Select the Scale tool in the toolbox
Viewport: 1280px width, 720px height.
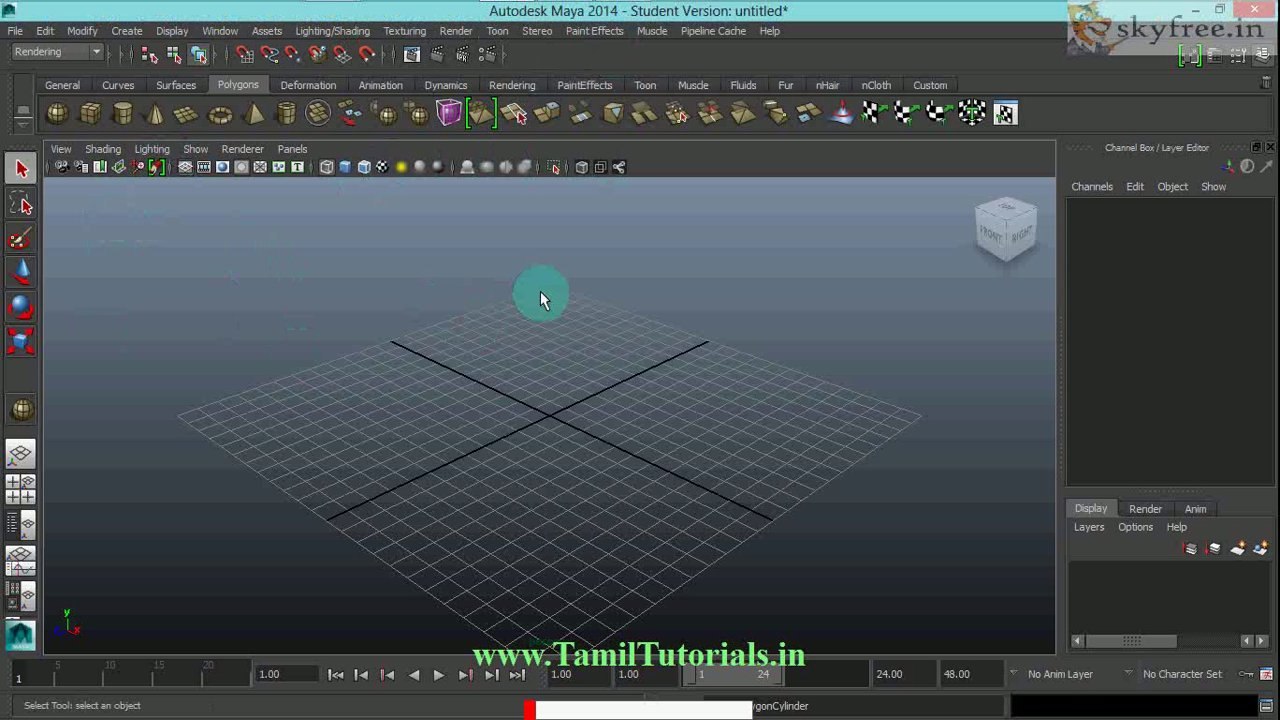point(21,341)
